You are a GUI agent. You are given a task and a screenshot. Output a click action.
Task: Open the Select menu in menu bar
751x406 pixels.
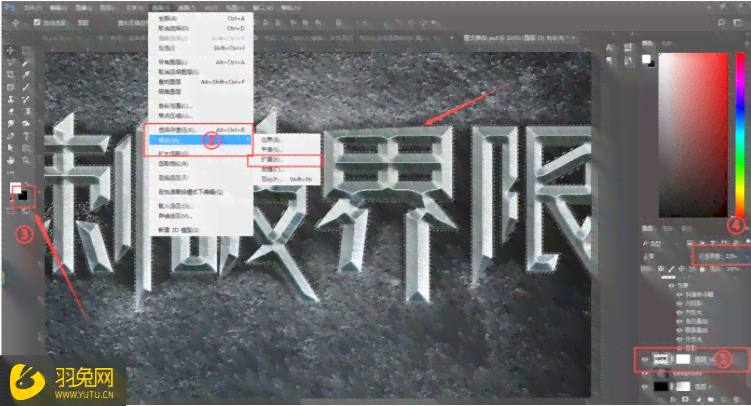160,8
